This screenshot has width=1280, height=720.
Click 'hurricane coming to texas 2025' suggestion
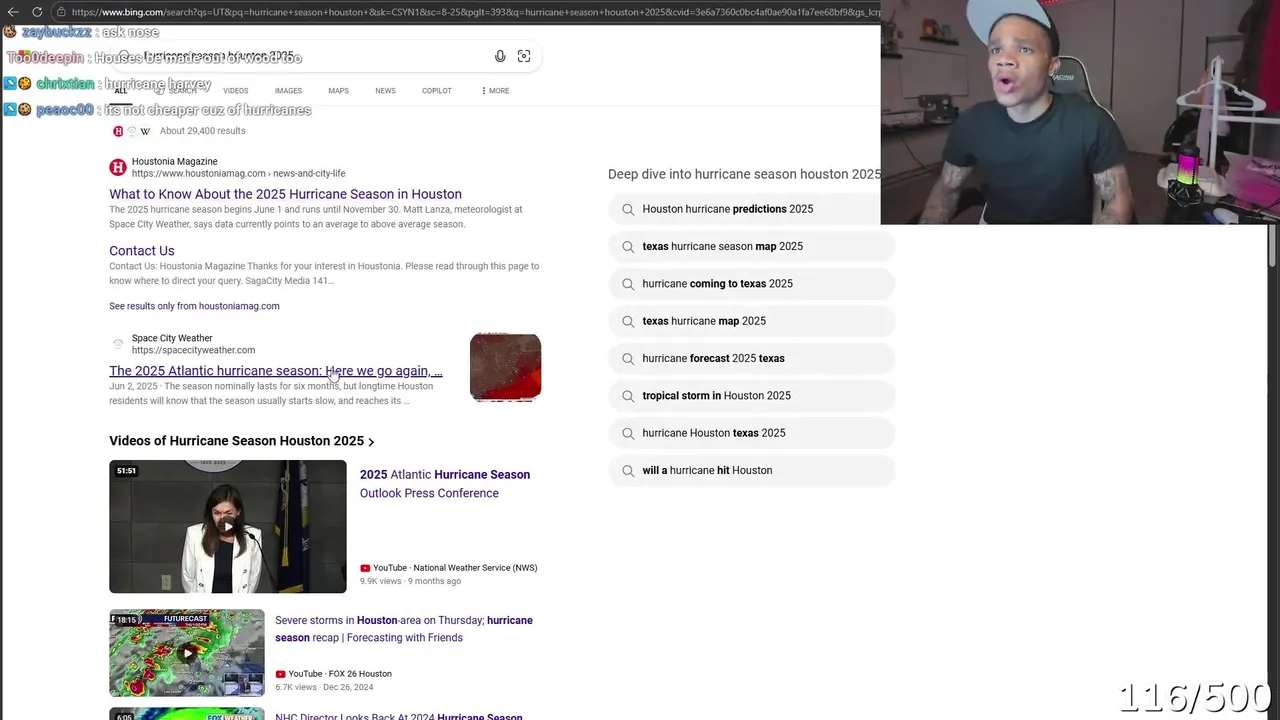[x=750, y=284]
